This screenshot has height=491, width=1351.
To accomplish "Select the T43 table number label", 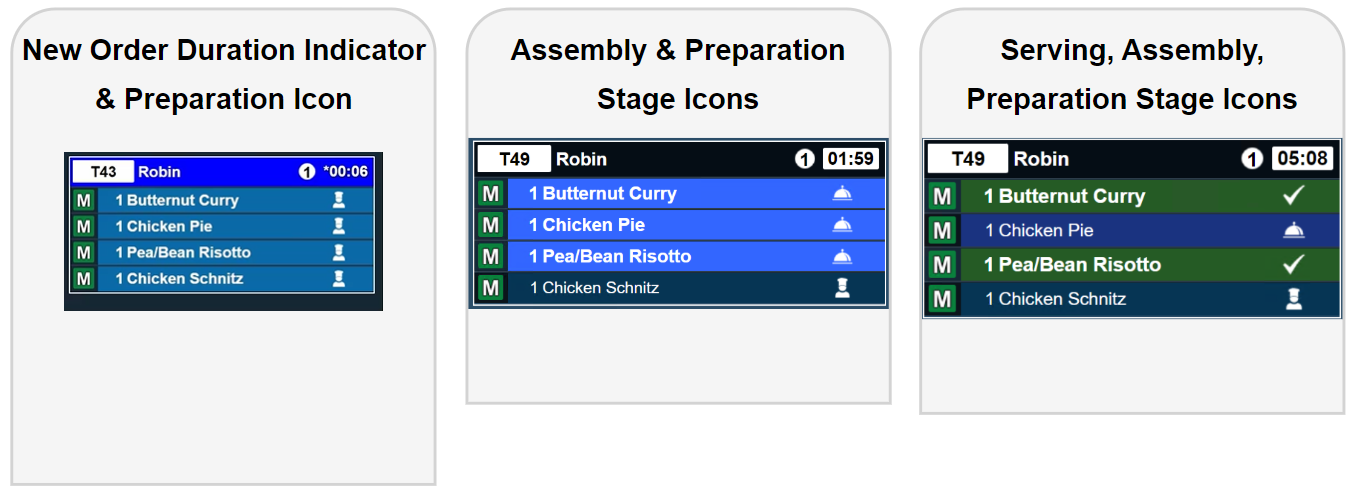I will (103, 172).
